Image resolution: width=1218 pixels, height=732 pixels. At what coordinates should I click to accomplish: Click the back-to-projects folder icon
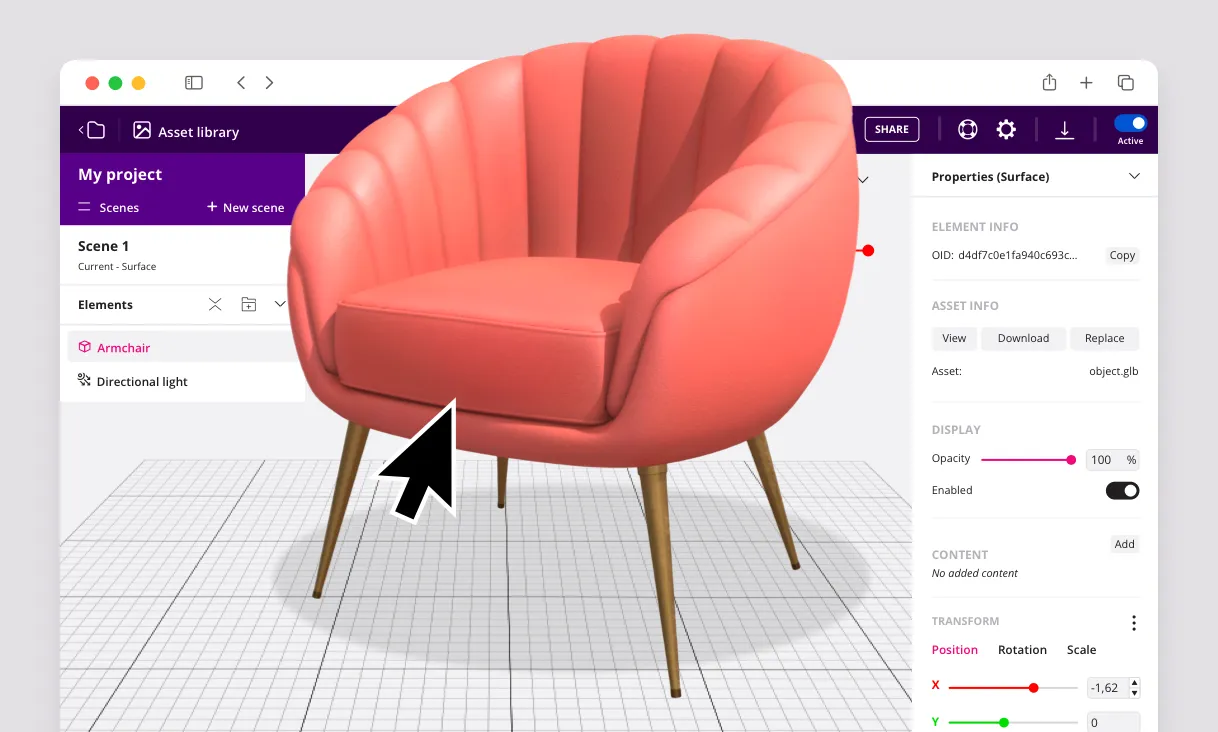pyautogui.click(x=92, y=130)
